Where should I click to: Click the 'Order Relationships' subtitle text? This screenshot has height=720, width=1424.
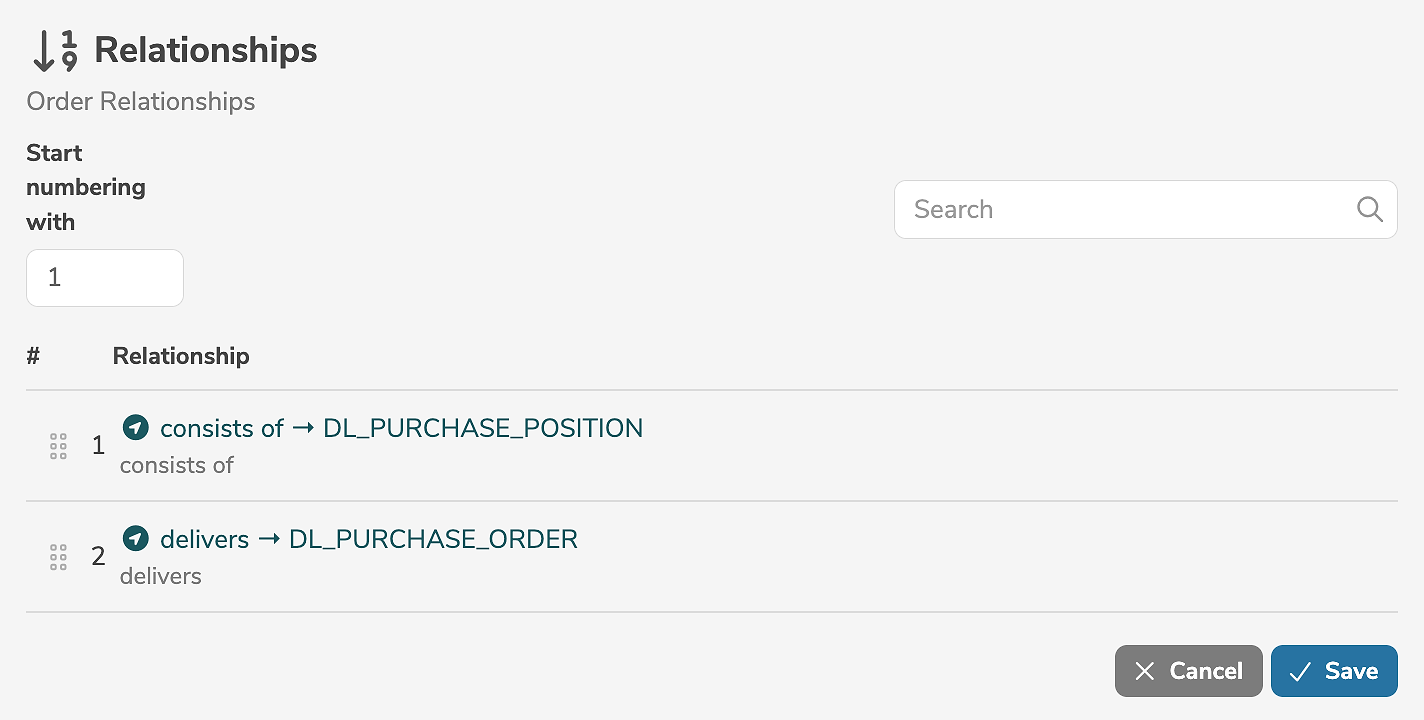(140, 101)
